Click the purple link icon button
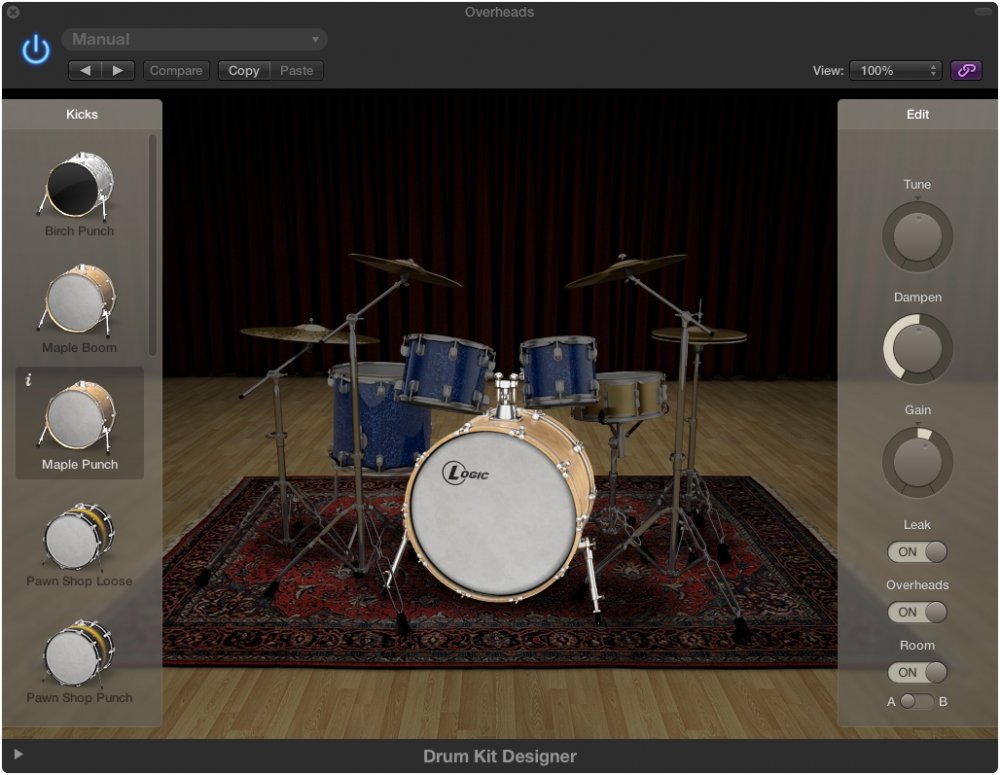1000x775 pixels. point(966,70)
